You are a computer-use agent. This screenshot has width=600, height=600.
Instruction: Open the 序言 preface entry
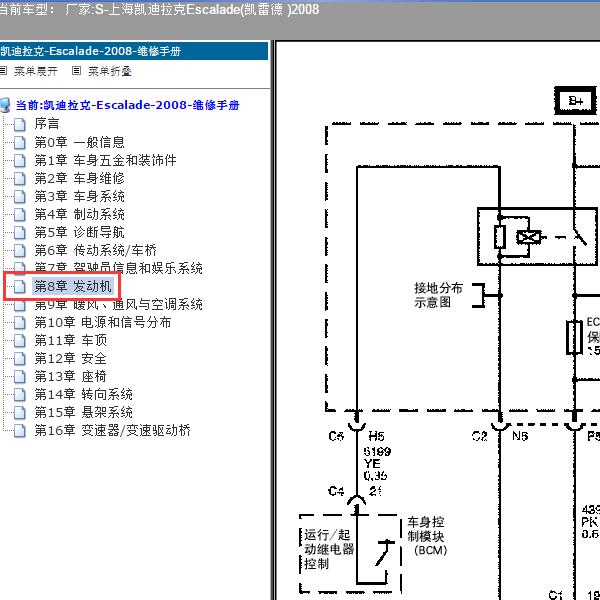[47, 124]
